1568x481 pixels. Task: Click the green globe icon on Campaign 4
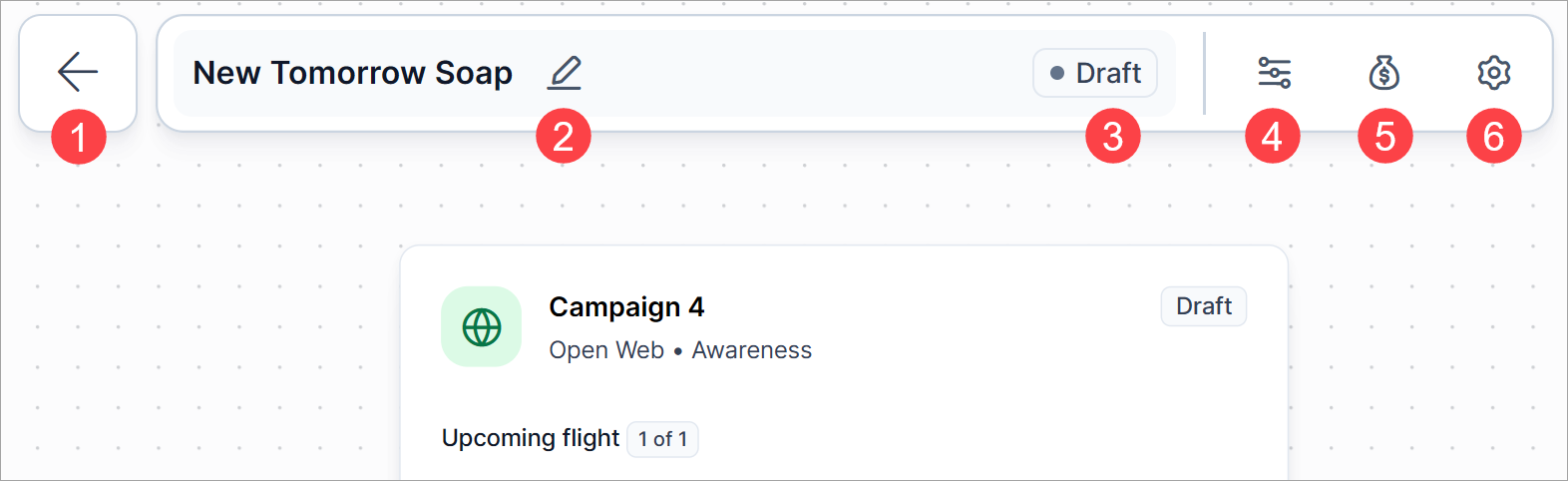(481, 327)
